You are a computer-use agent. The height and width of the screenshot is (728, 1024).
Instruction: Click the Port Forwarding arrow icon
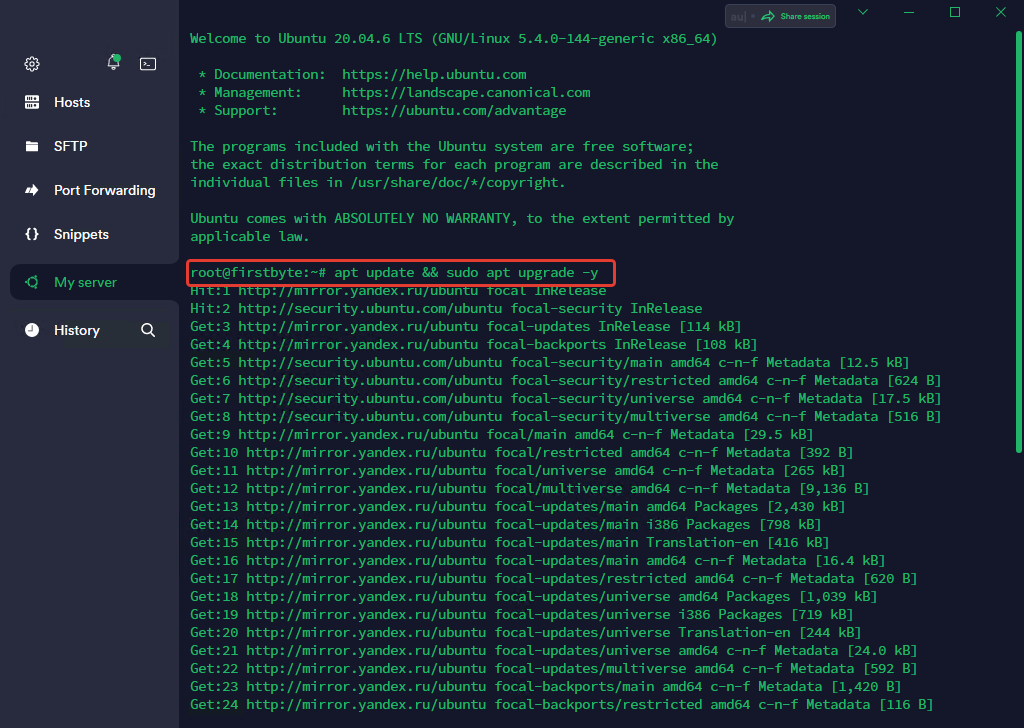coord(32,190)
